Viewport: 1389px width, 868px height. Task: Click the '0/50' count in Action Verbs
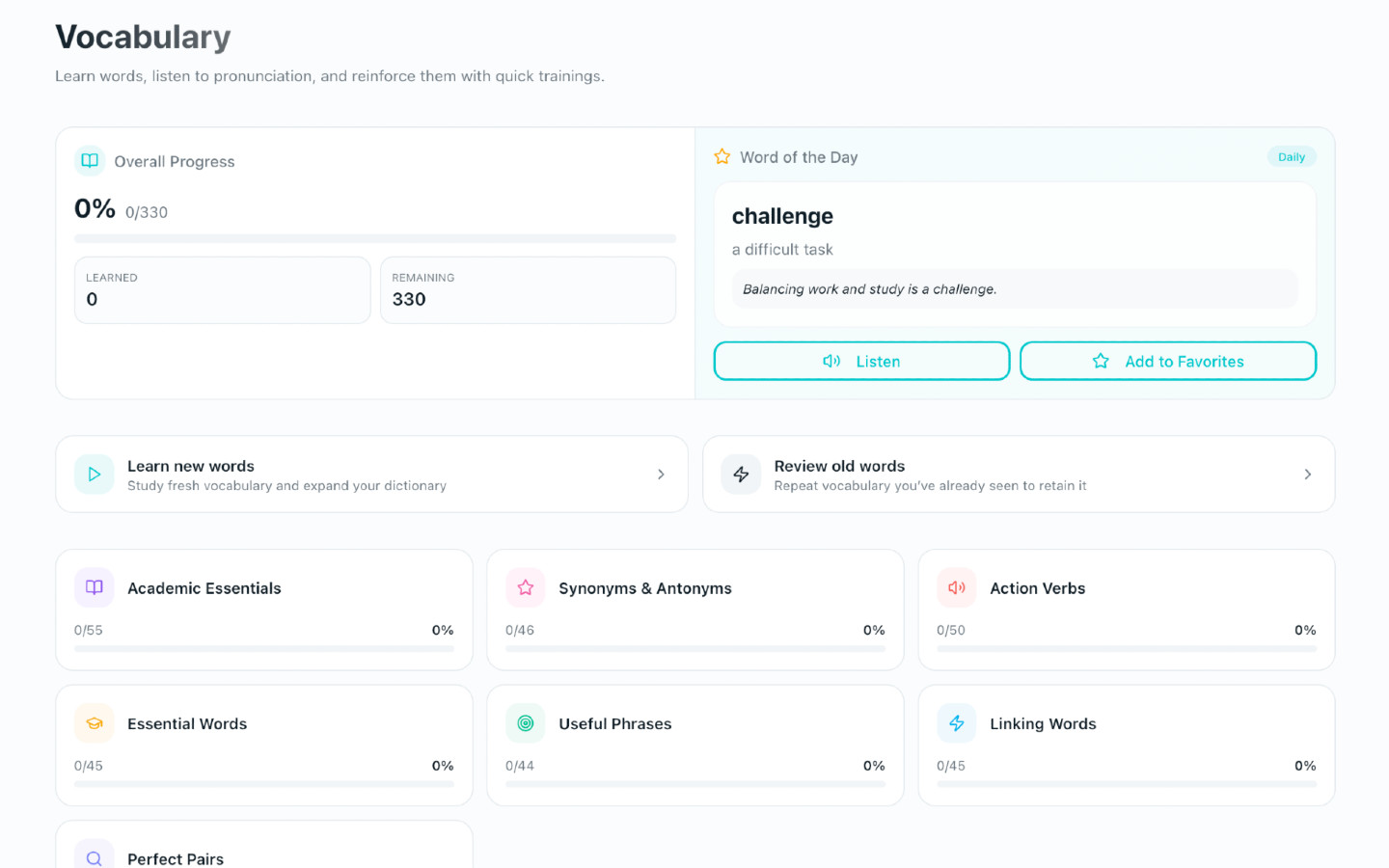pyautogui.click(x=951, y=630)
